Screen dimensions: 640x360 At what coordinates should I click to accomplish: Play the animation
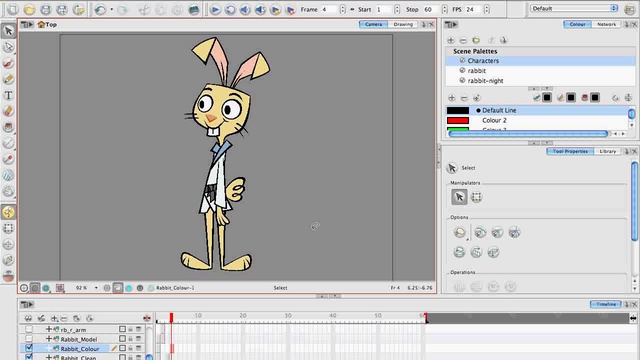point(215,9)
